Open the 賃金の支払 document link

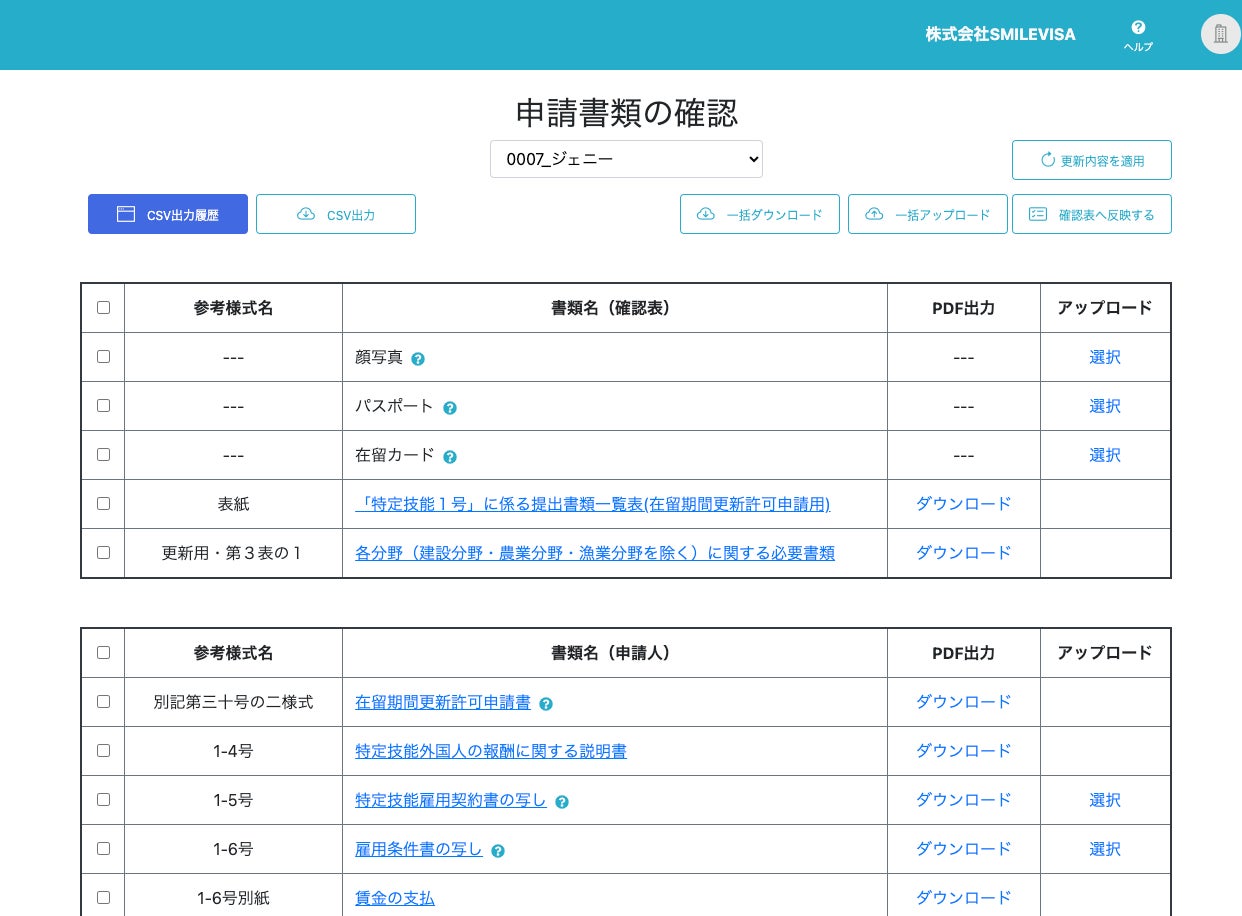pyautogui.click(x=395, y=898)
